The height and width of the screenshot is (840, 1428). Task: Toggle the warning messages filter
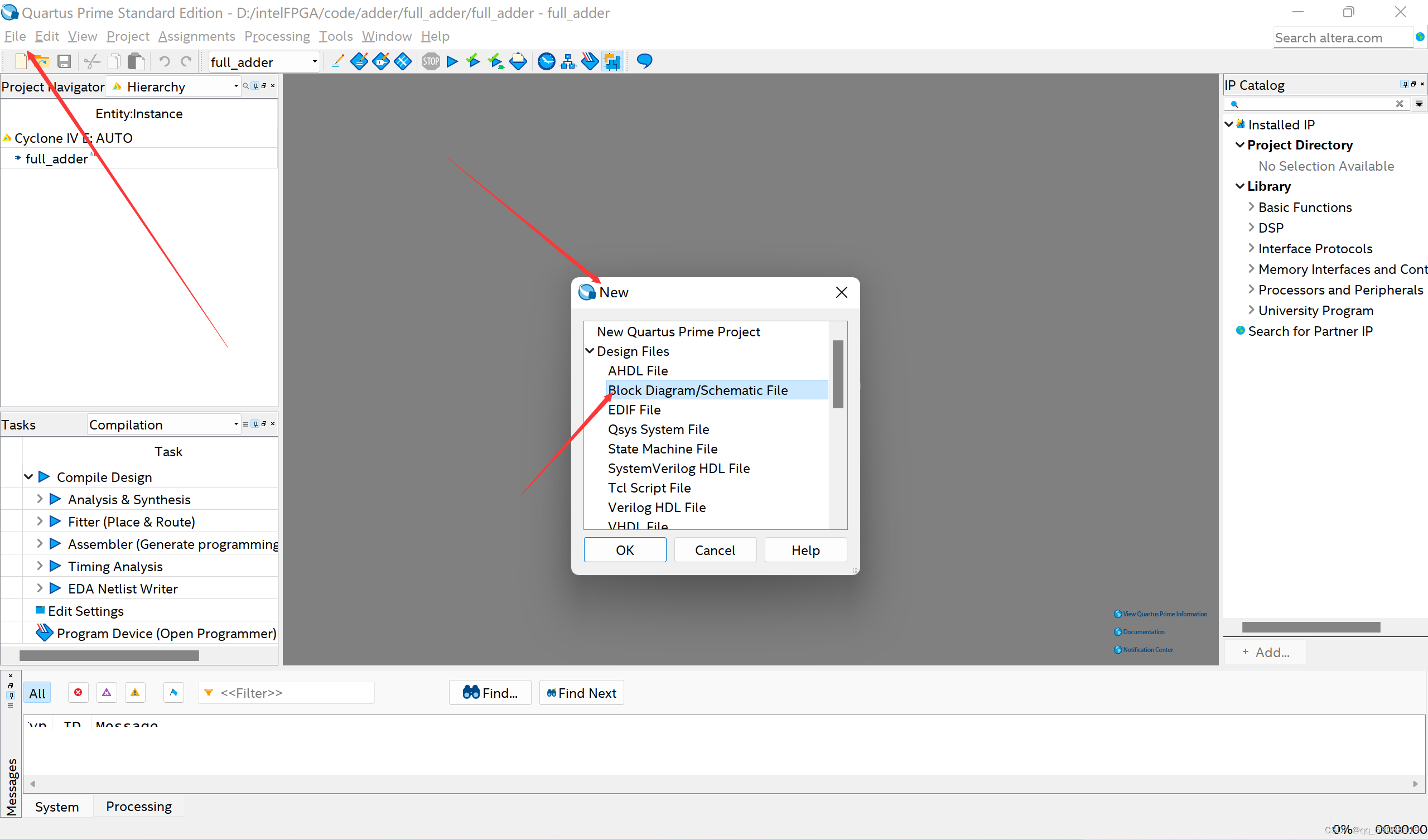coord(135,692)
